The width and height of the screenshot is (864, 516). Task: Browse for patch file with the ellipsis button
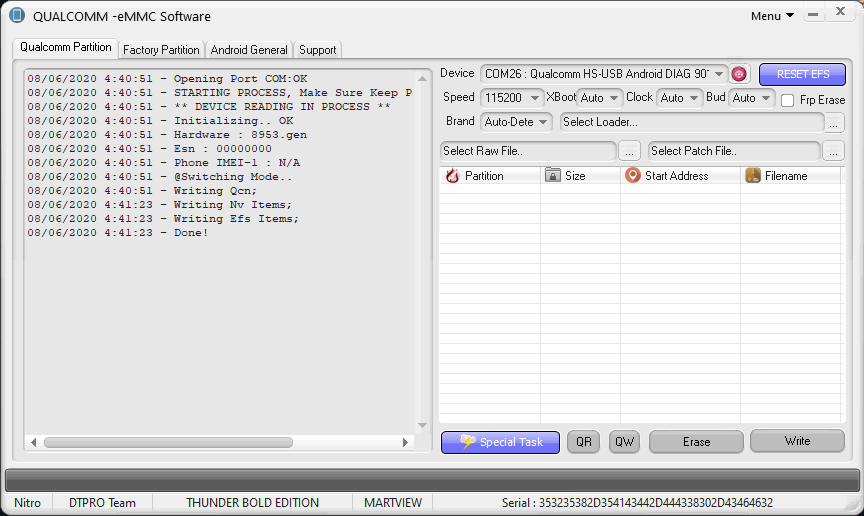click(x=833, y=151)
